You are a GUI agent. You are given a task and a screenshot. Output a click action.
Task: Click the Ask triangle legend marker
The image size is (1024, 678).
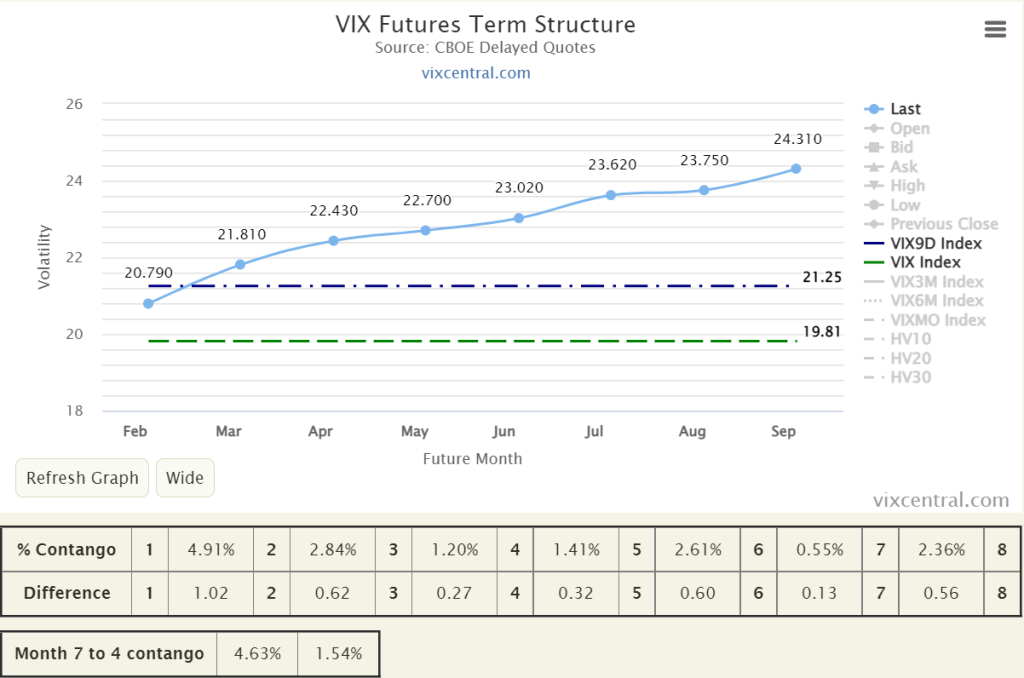tap(873, 167)
